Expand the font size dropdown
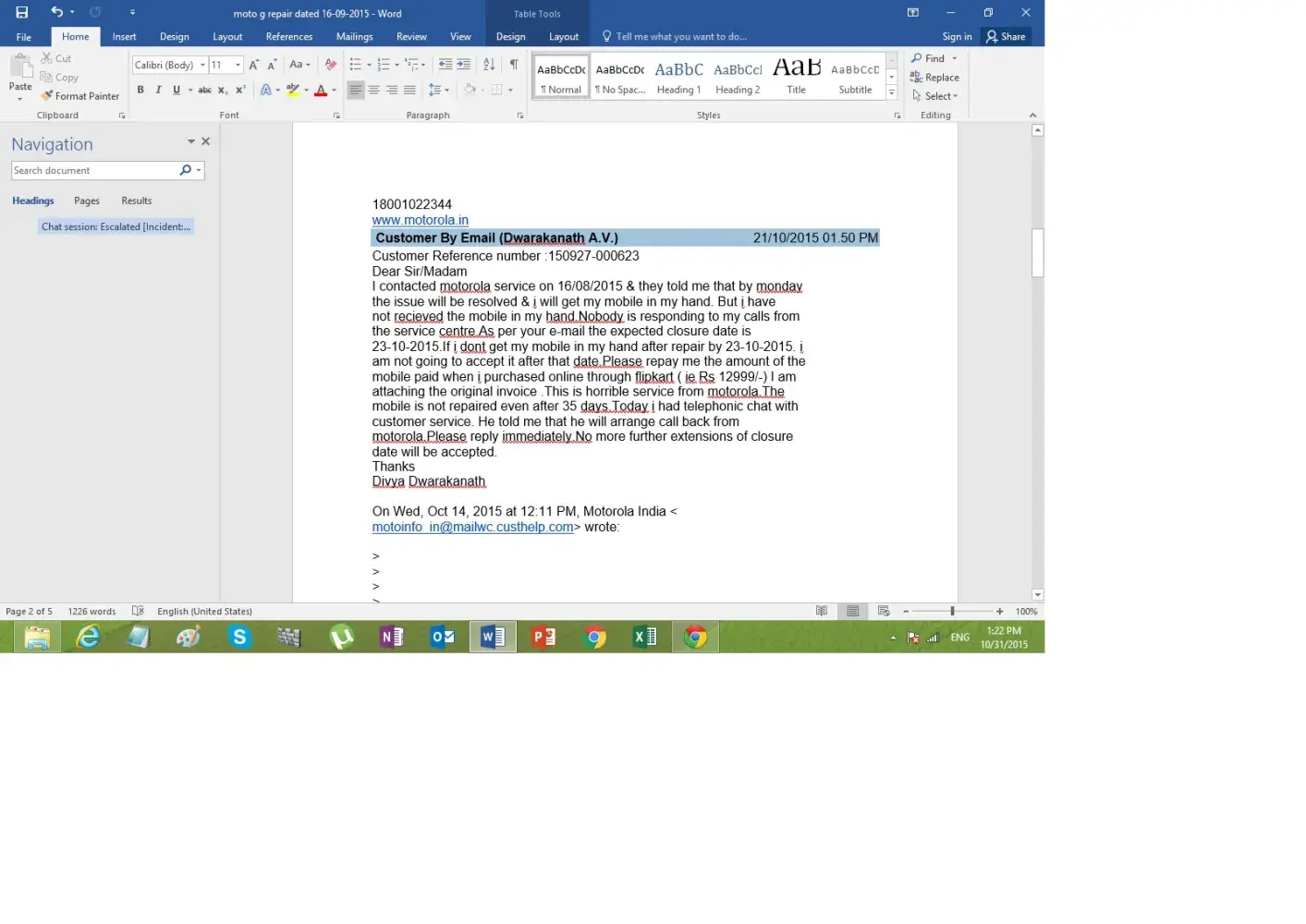 pos(238,66)
